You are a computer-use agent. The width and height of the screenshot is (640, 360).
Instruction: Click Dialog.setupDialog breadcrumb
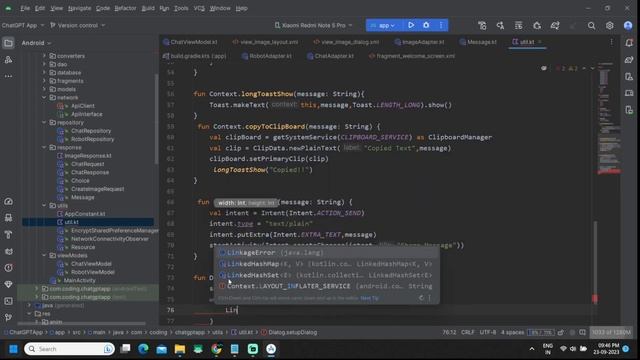point(289,332)
